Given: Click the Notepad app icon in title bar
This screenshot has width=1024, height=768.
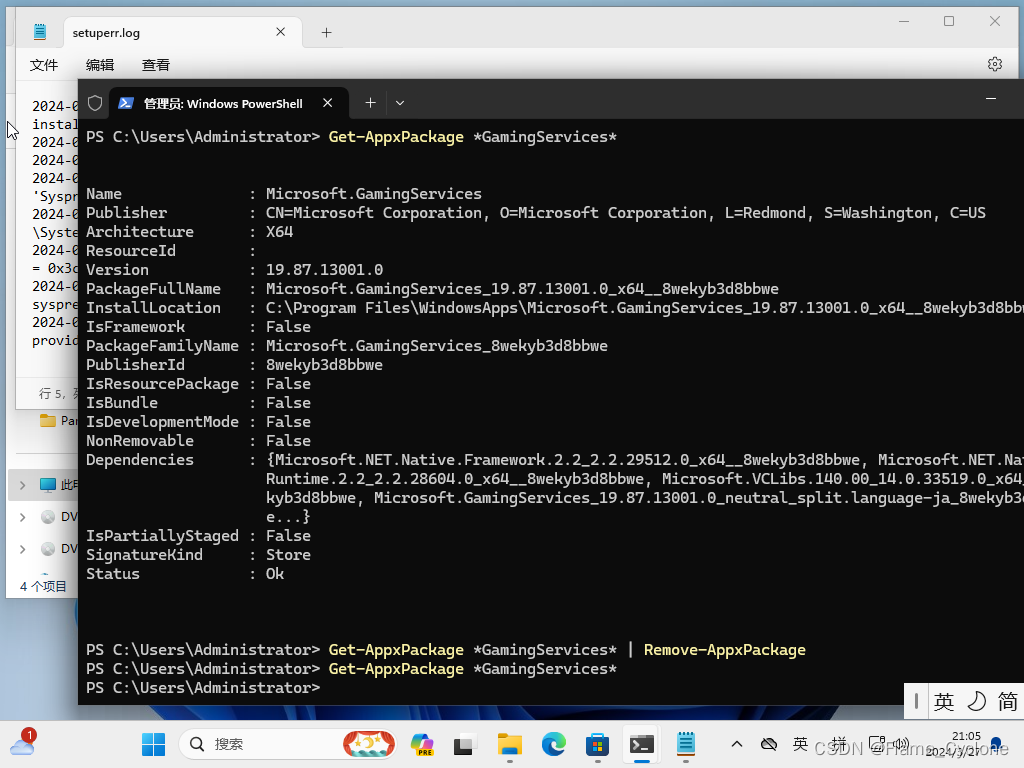Looking at the screenshot, I should (x=40, y=31).
